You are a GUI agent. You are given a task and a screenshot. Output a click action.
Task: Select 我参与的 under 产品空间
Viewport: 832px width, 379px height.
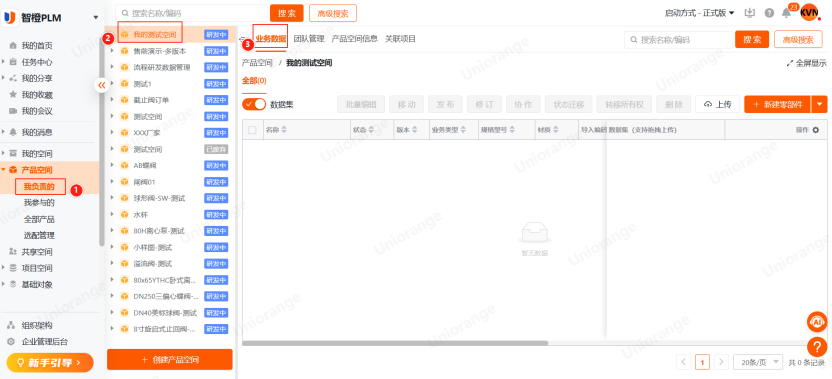39,203
